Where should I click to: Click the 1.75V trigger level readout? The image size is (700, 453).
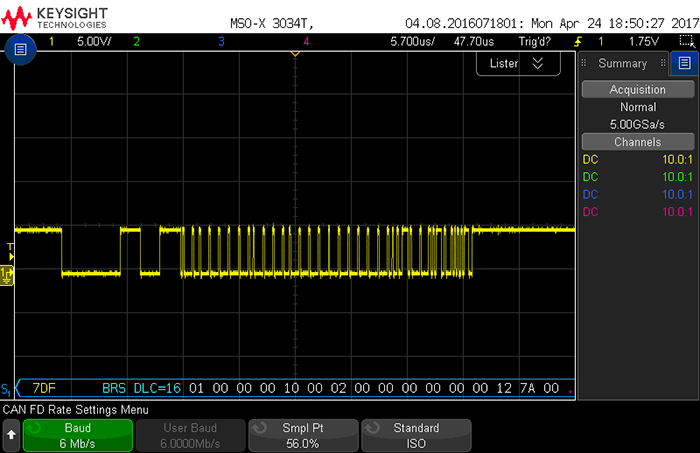click(x=641, y=42)
